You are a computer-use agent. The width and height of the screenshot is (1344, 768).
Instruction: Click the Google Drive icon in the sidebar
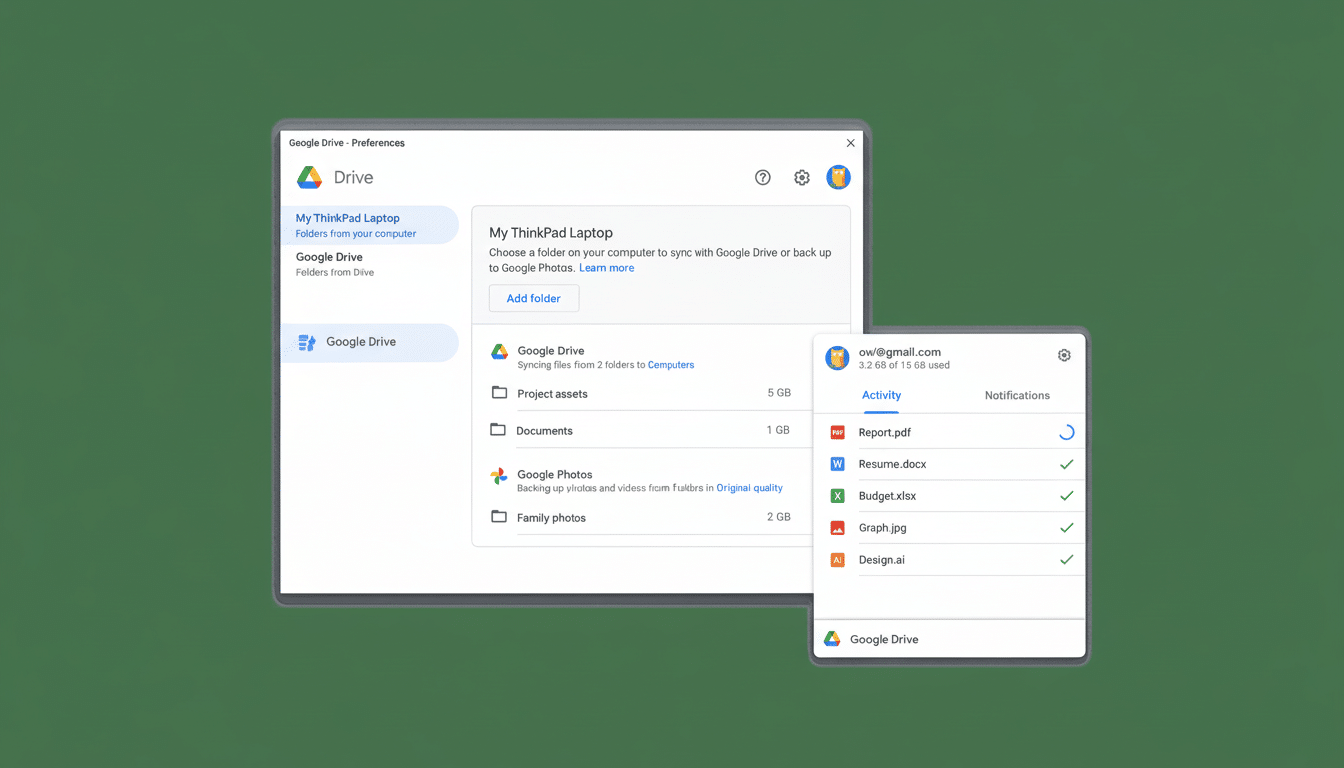point(305,342)
